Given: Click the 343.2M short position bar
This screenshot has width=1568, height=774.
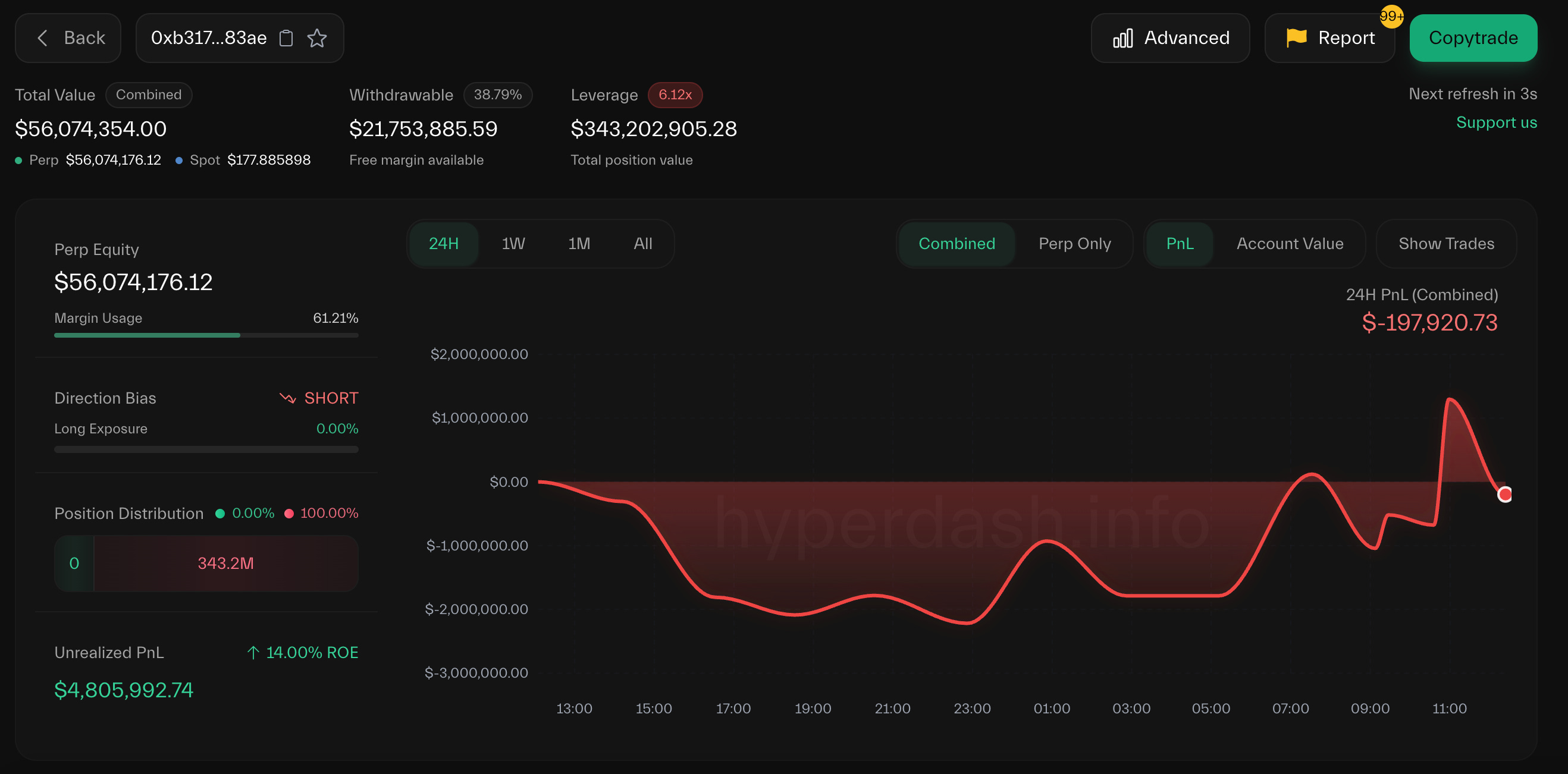Looking at the screenshot, I should [226, 563].
